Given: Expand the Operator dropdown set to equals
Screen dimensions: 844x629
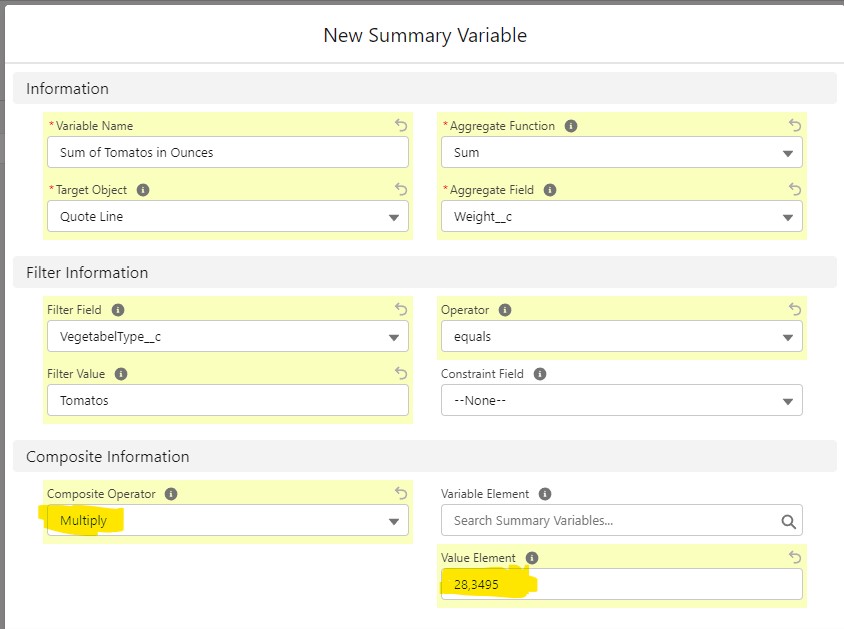Looking at the screenshot, I should (621, 337).
